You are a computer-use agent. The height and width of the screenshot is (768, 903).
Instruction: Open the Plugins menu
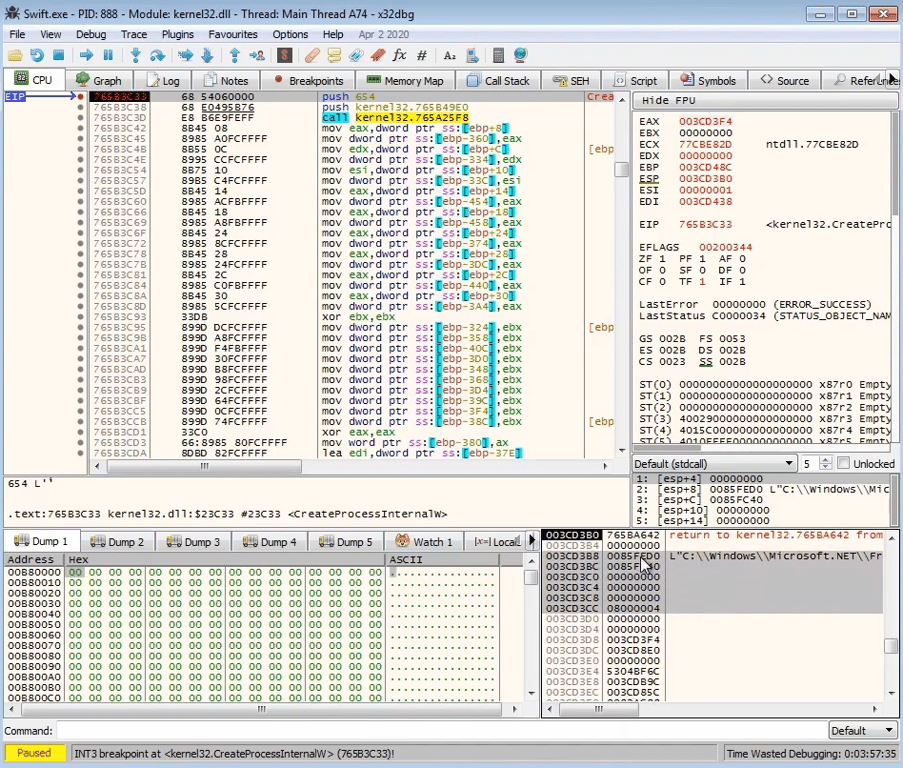click(x=177, y=34)
